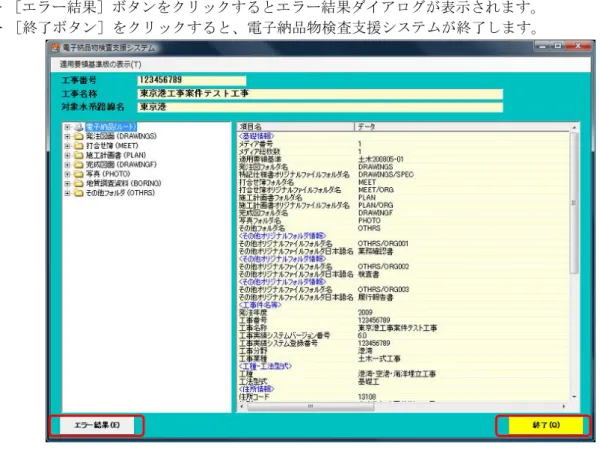
Task: Open the 適用要領基準版の表示(T) menu
Action: pos(100,64)
